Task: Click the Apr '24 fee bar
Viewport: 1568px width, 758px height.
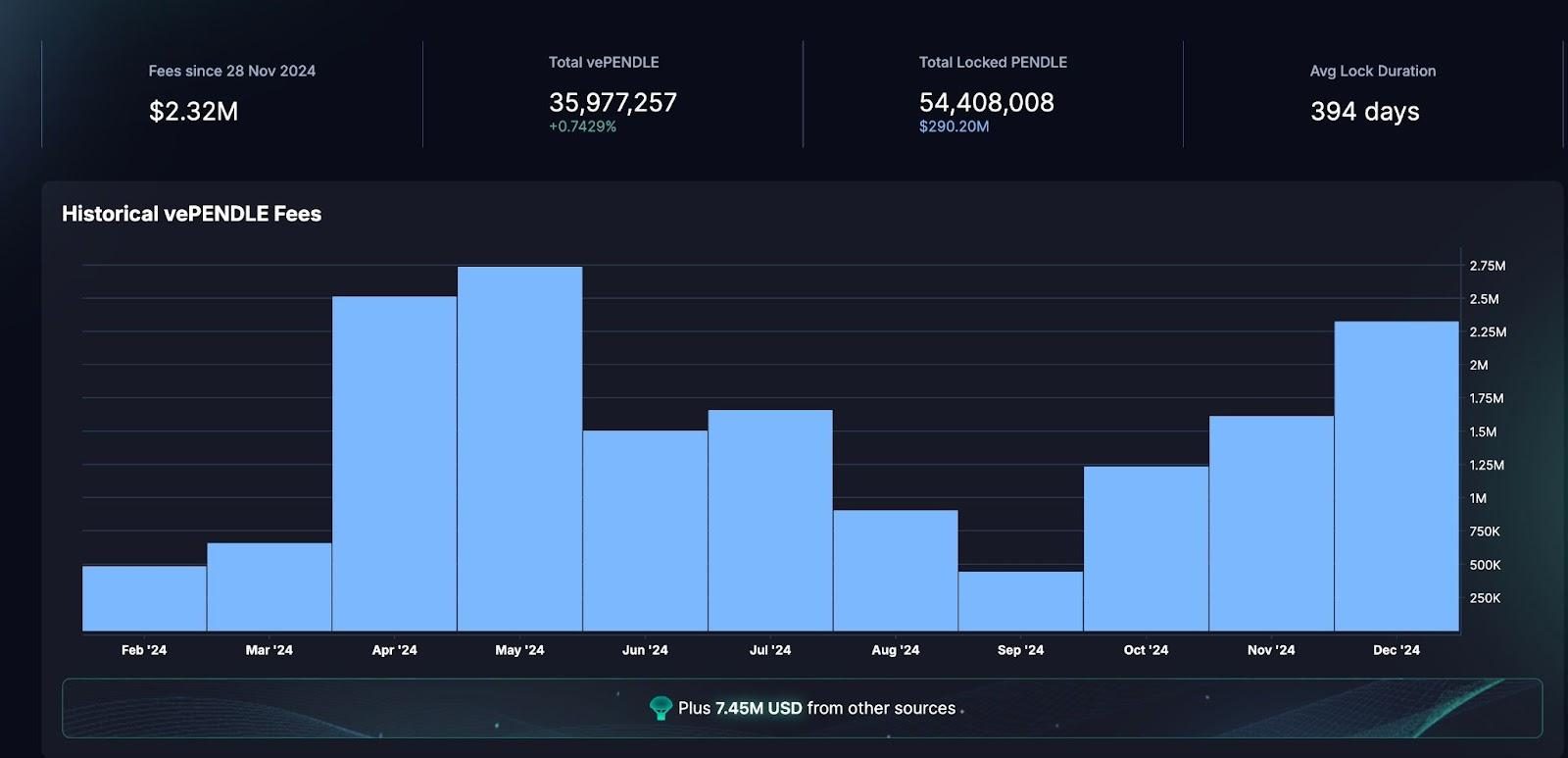Action: [x=394, y=464]
